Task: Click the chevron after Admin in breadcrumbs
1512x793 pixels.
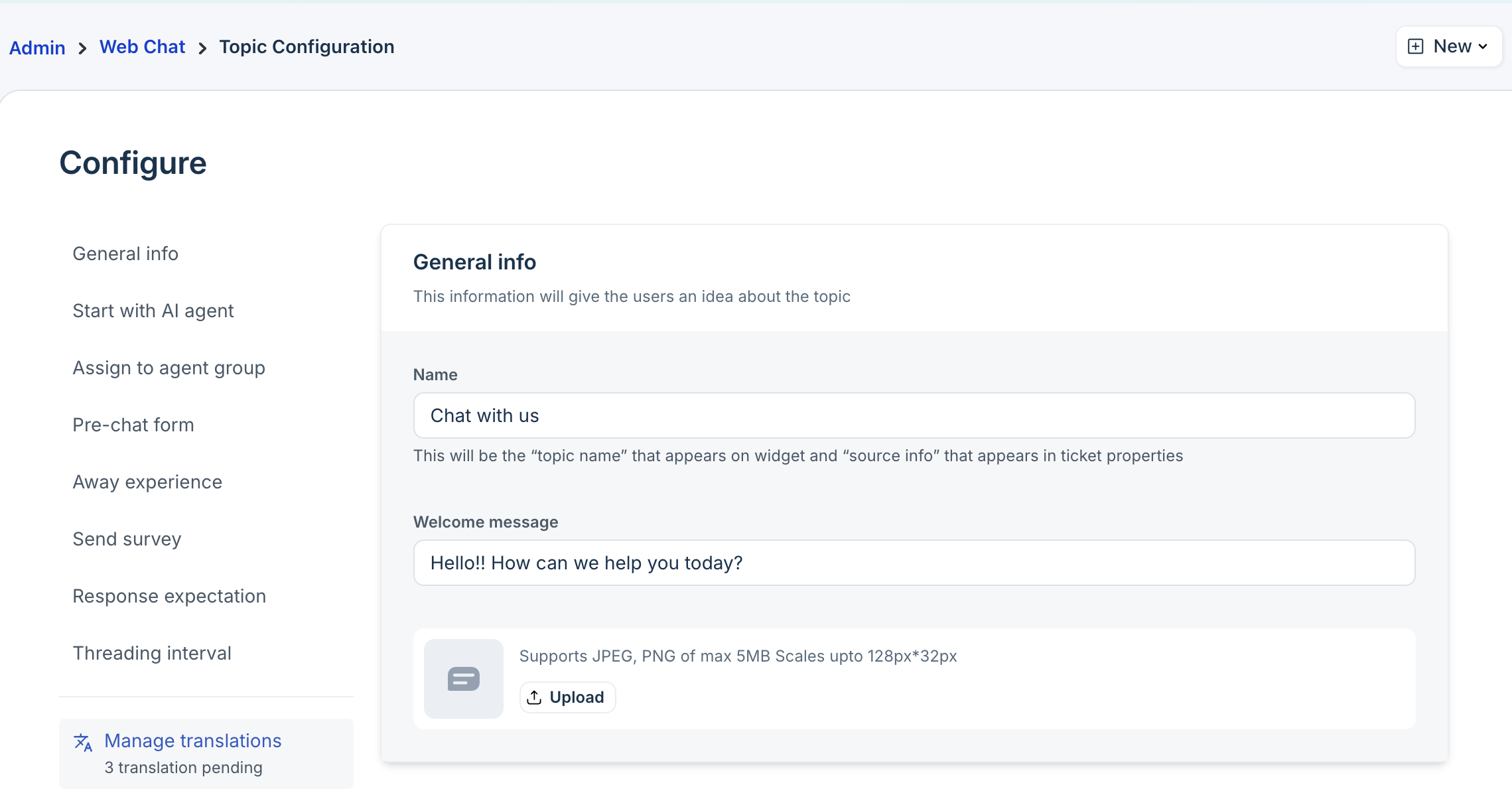Action: [x=82, y=48]
